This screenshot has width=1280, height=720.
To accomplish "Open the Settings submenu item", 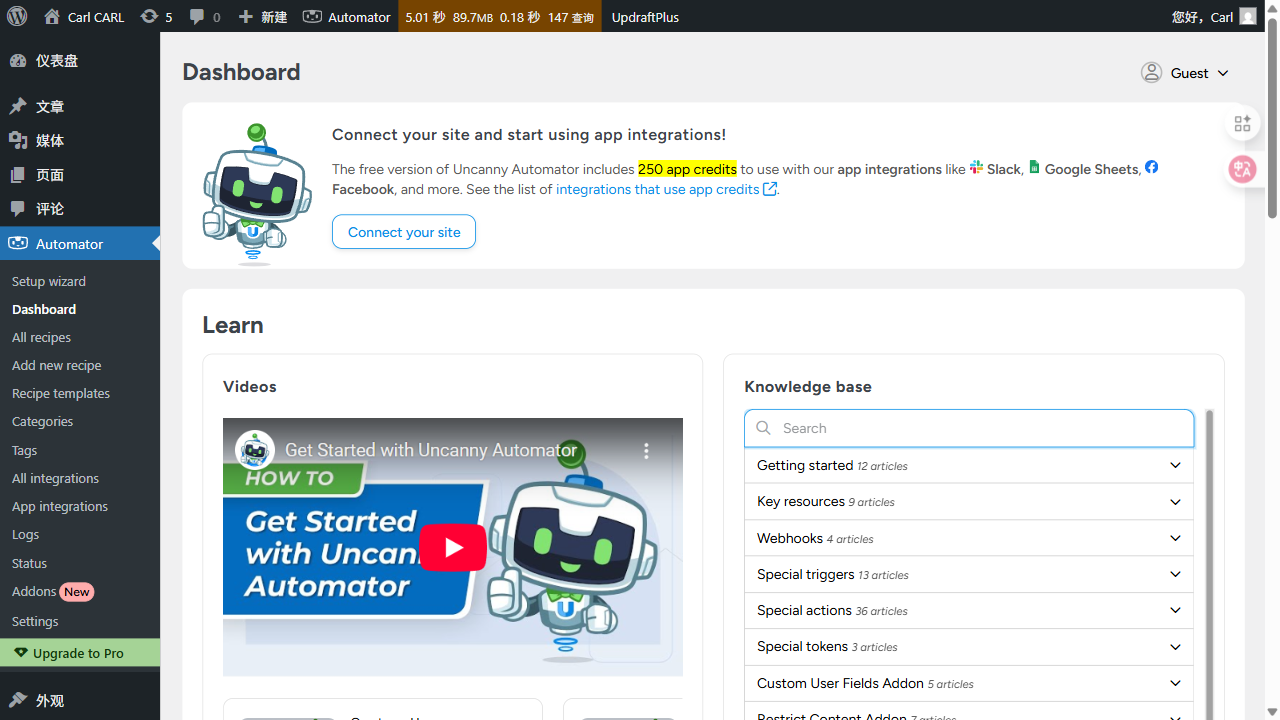I will pos(35,621).
